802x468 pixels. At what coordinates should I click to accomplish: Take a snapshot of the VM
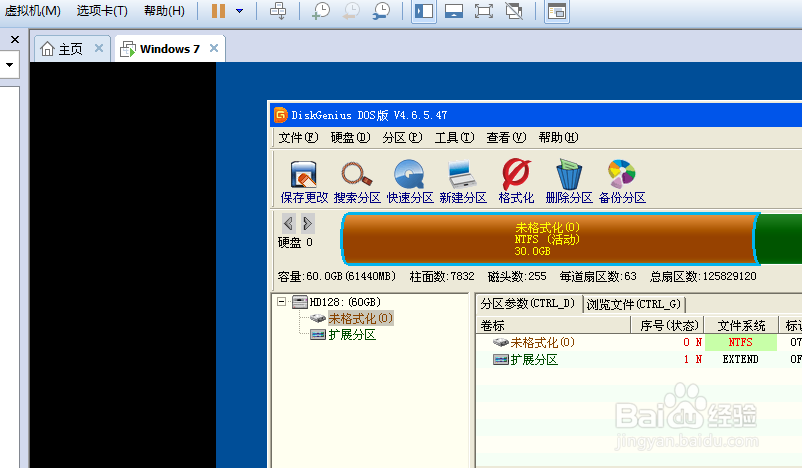coord(321,11)
